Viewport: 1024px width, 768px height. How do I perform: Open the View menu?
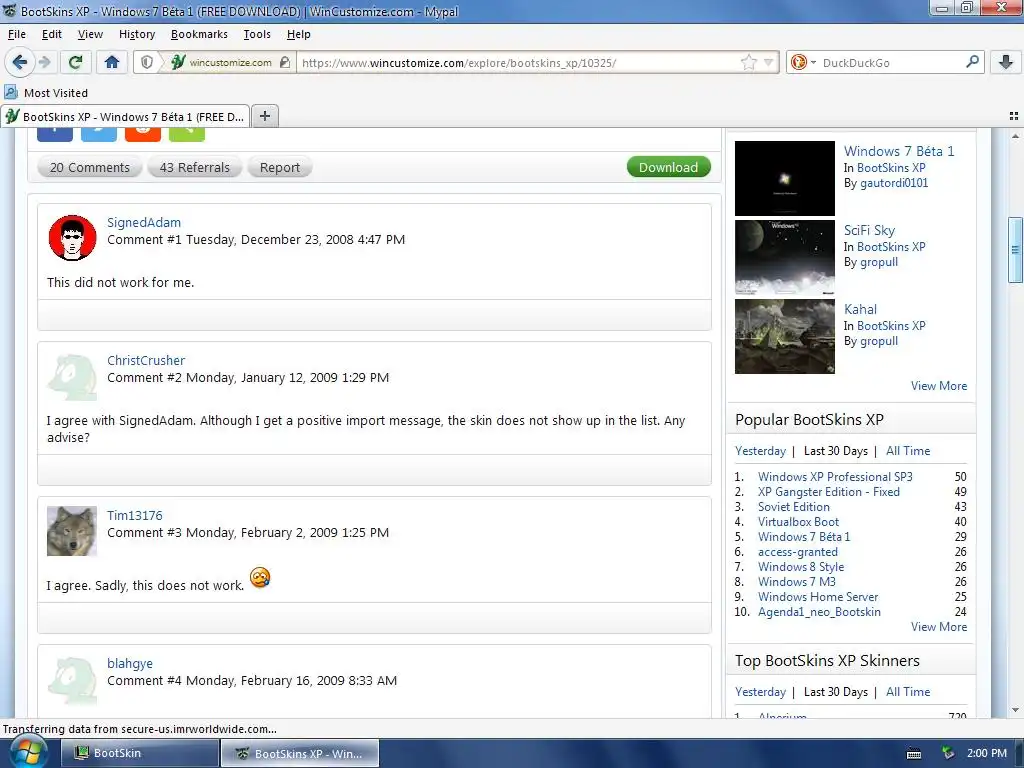tap(90, 34)
